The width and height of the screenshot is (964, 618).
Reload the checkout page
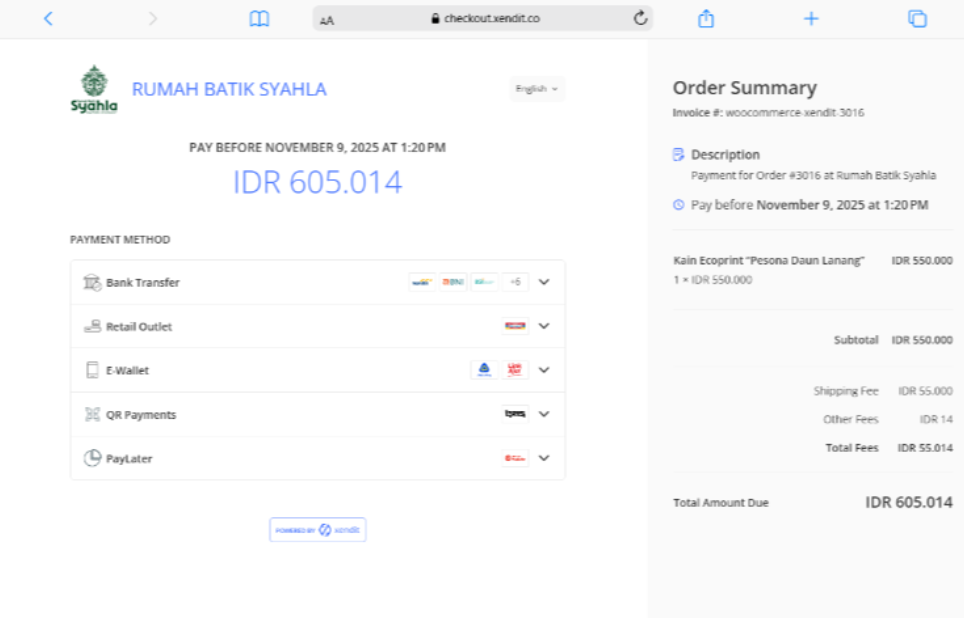click(x=640, y=18)
